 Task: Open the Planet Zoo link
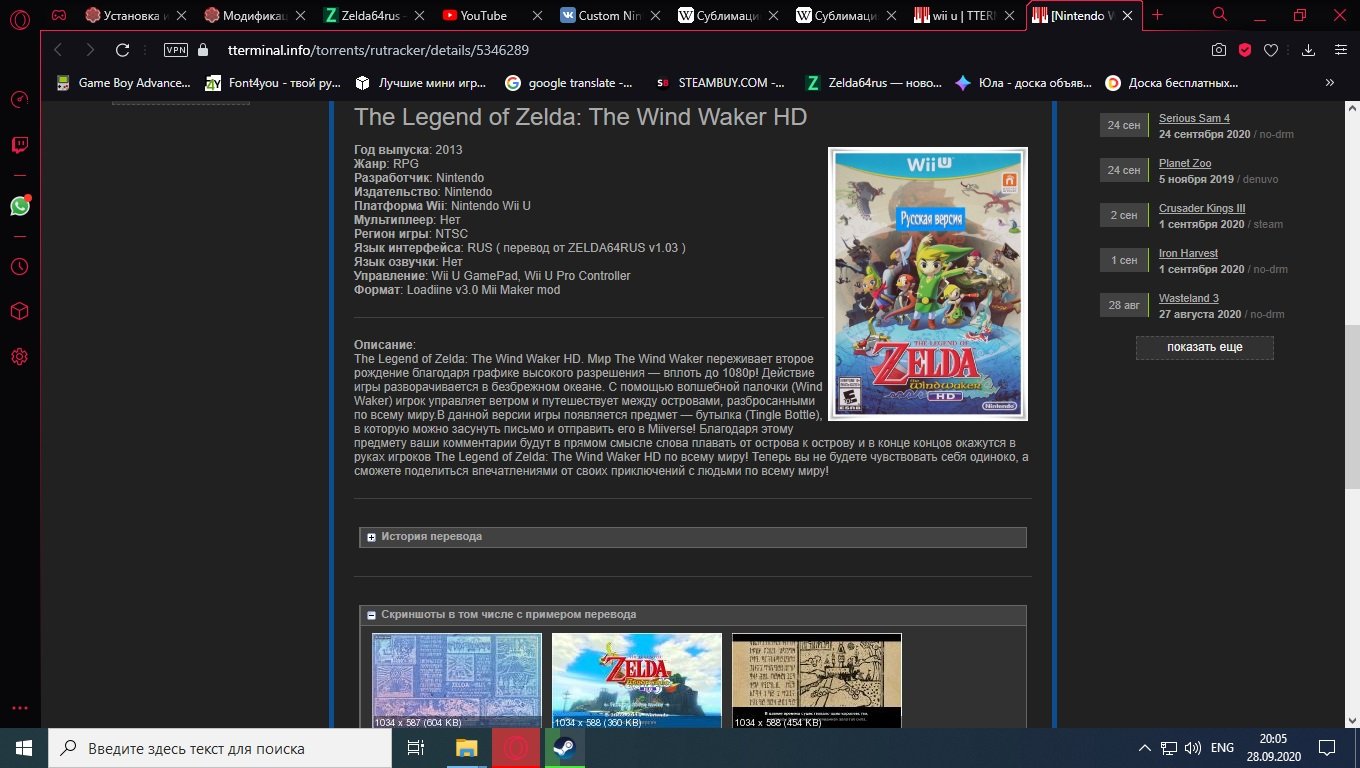point(1185,163)
